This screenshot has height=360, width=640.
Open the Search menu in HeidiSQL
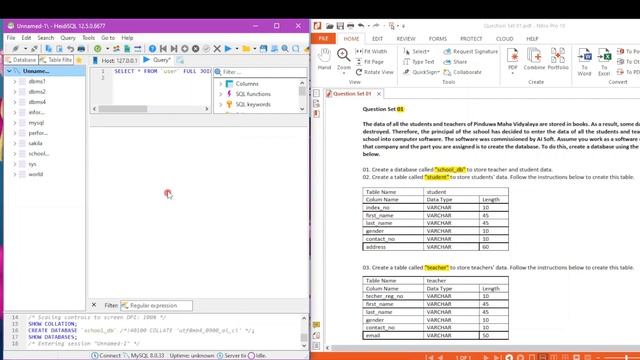(x=46, y=38)
